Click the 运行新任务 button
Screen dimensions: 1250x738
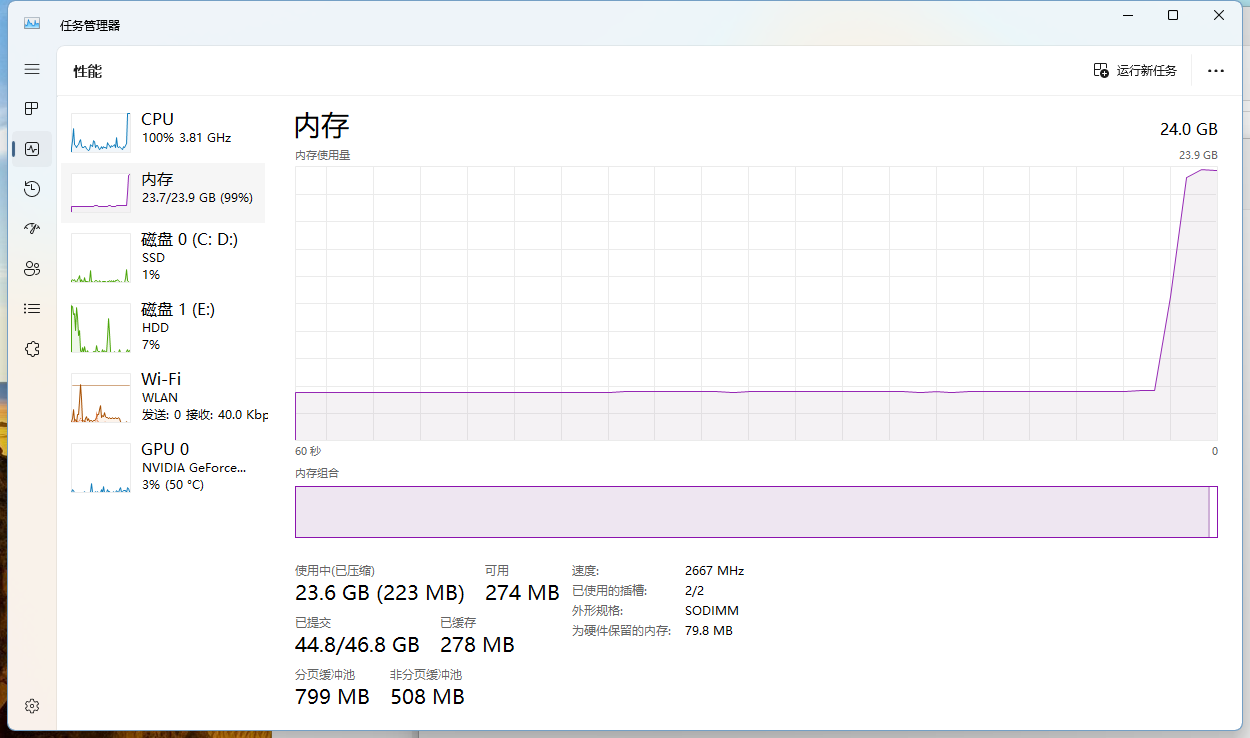coord(1135,70)
